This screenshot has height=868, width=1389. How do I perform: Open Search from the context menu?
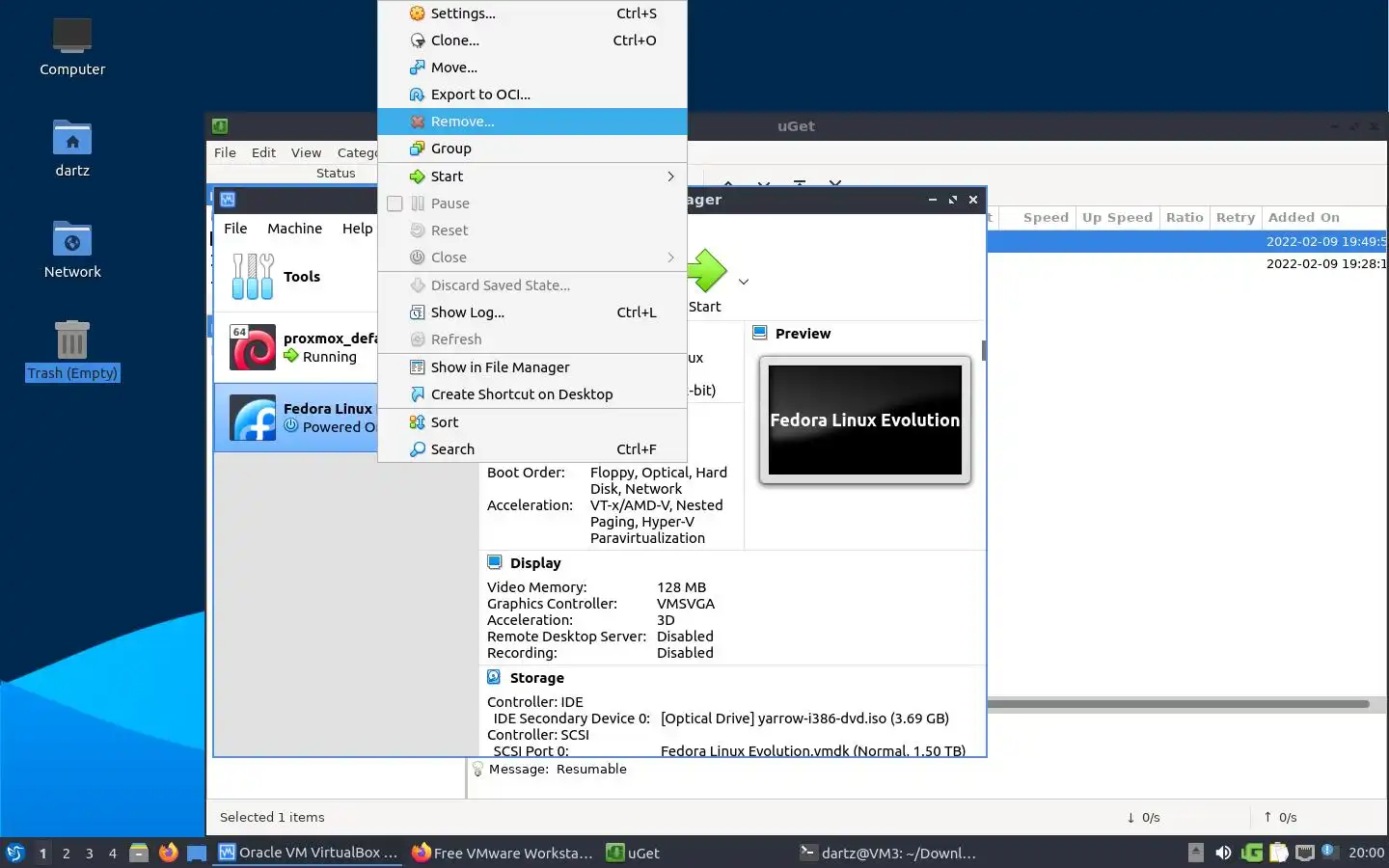click(532, 449)
